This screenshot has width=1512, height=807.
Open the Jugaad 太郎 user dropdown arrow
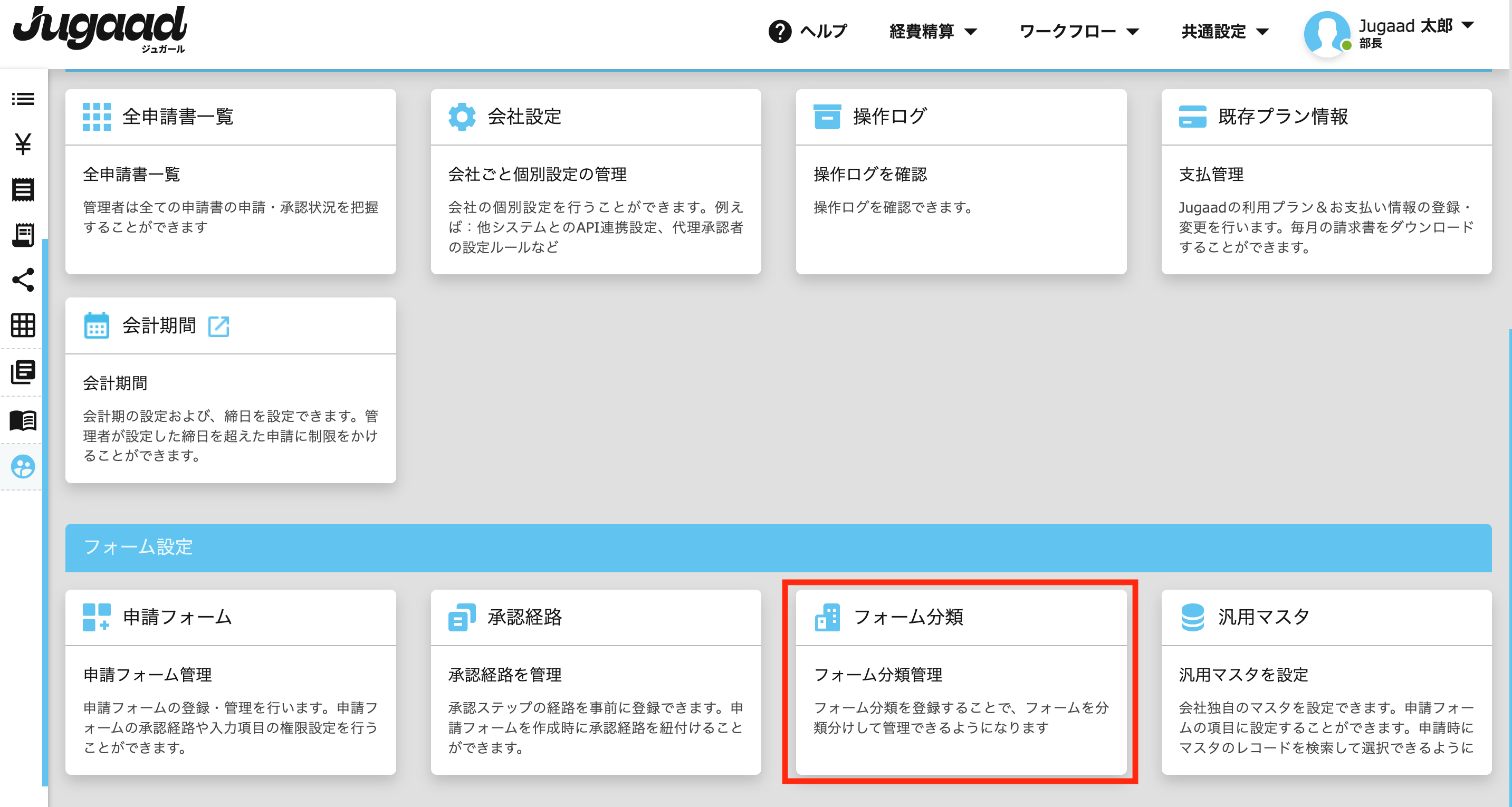coord(1467,25)
